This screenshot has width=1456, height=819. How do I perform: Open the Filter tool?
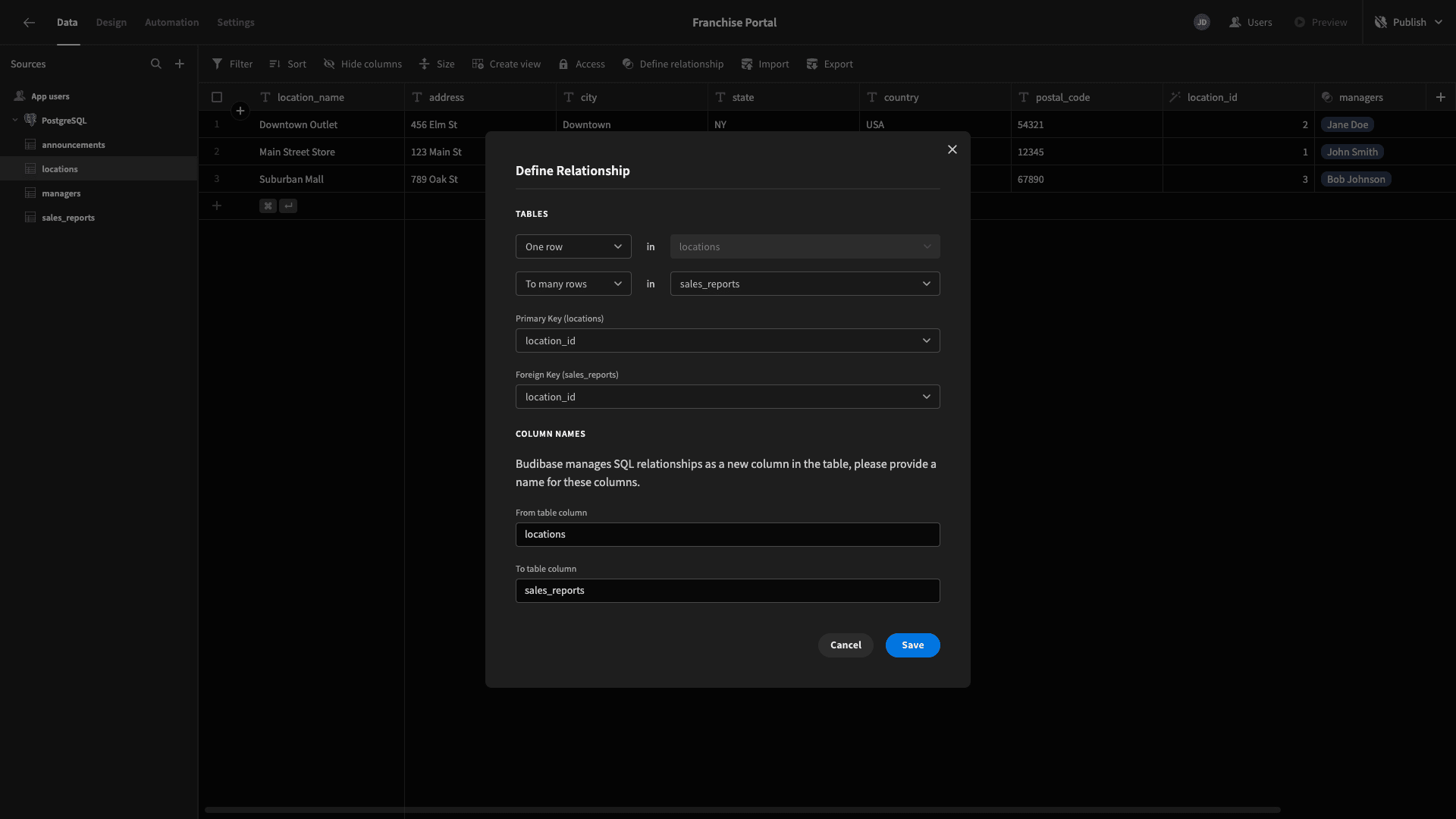click(x=233, y=64)
